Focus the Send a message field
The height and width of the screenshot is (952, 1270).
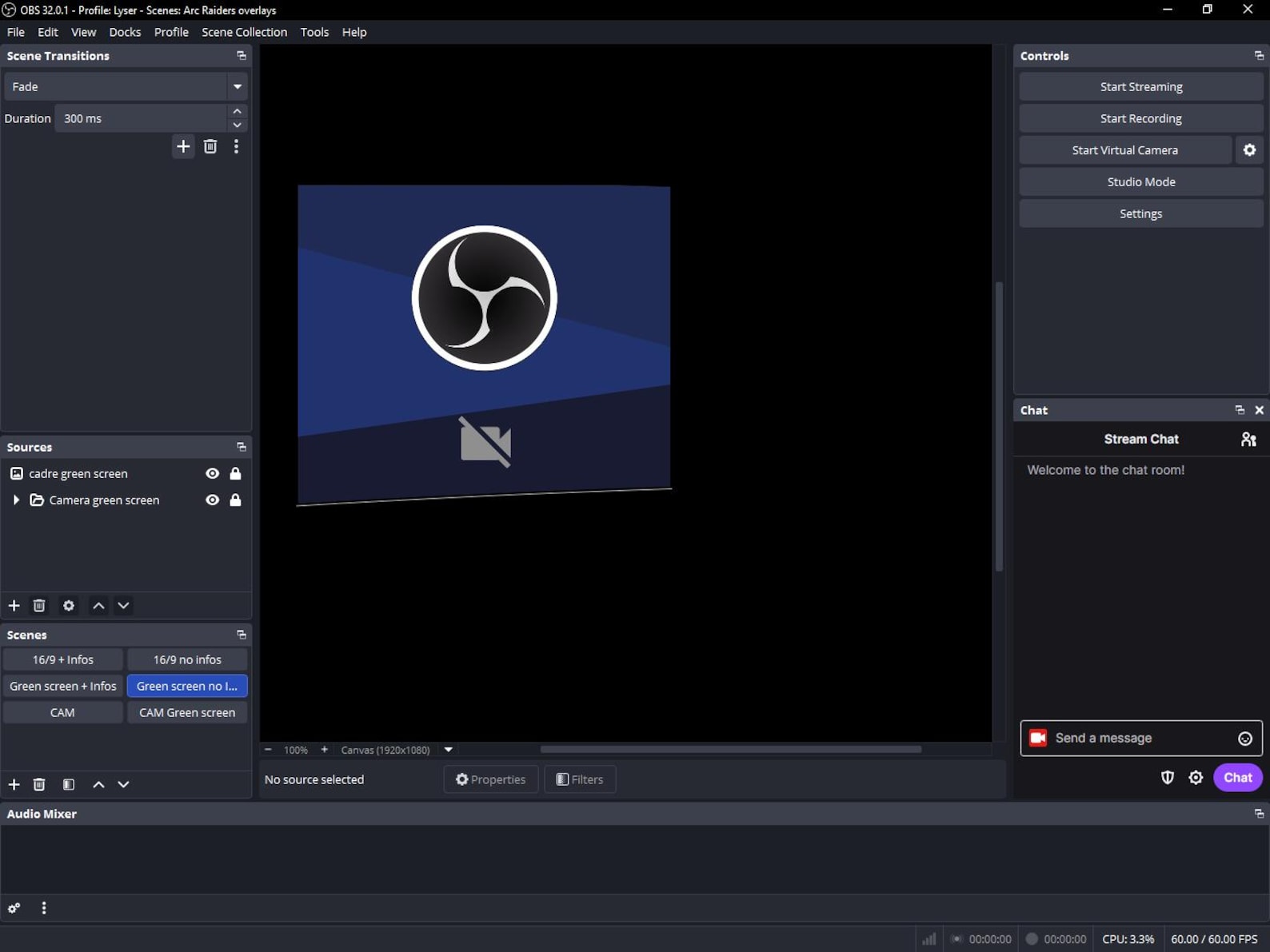pos(1141,738)
